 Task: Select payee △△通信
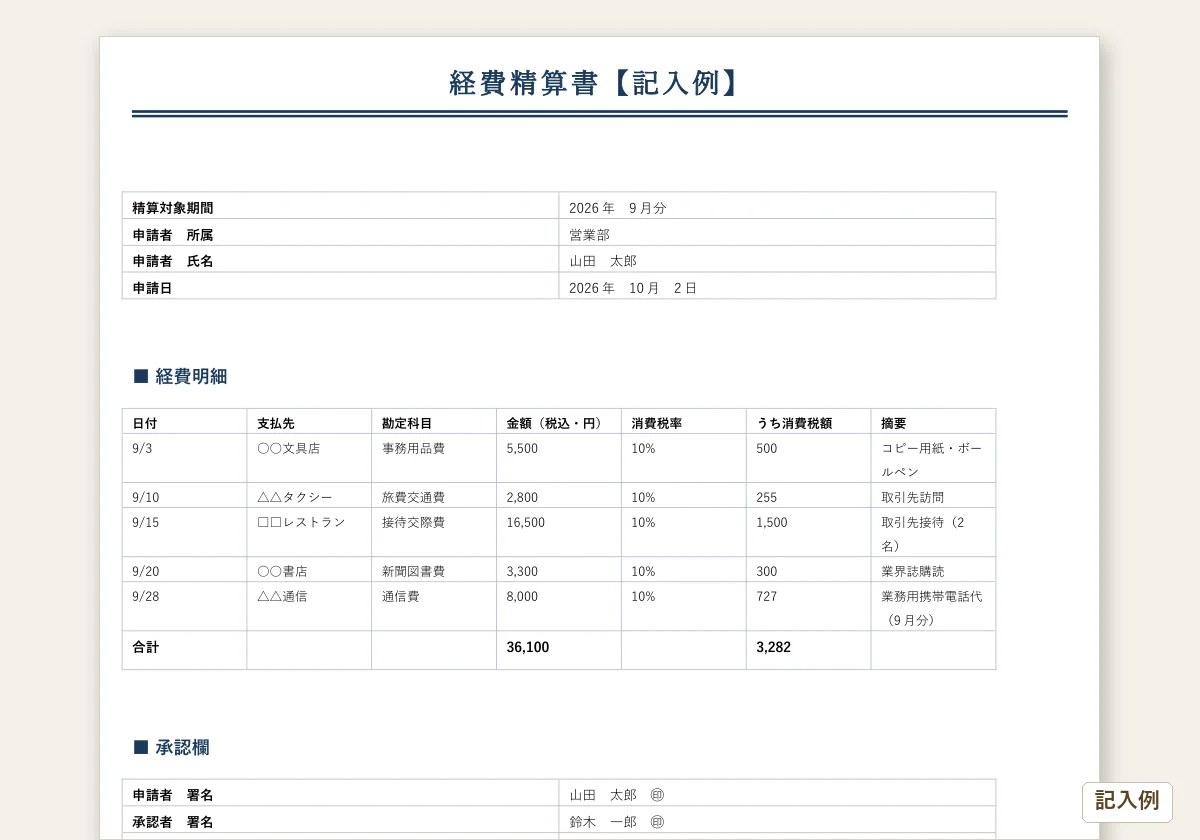pos(282,596)
